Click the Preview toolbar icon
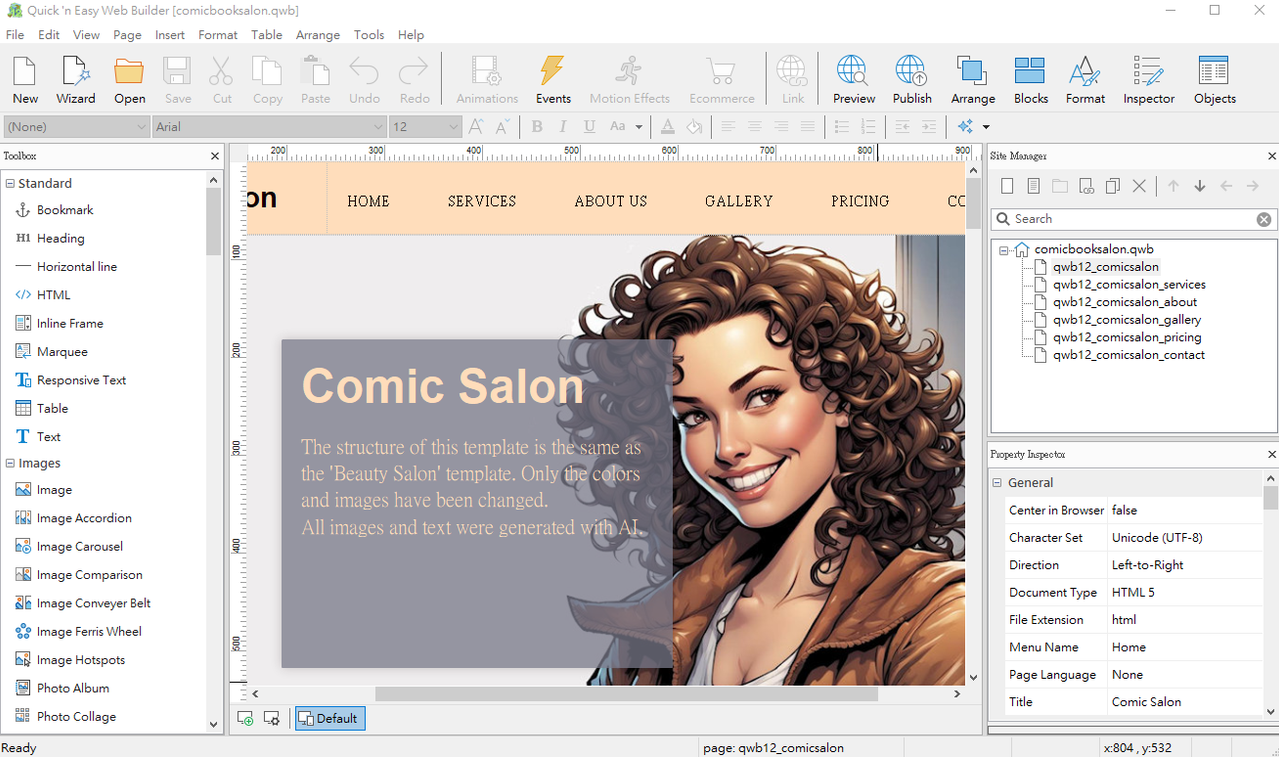The height and width of the screenshot is (757, 1279). click(853, 80)
